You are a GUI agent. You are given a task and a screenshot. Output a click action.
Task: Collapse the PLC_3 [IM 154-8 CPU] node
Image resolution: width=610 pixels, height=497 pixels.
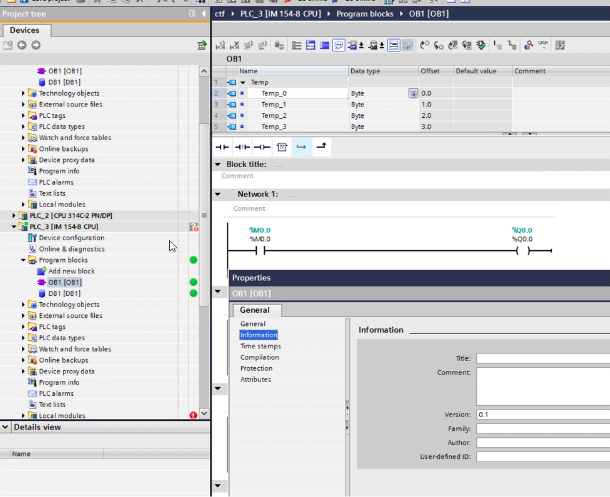click(14, 227)
